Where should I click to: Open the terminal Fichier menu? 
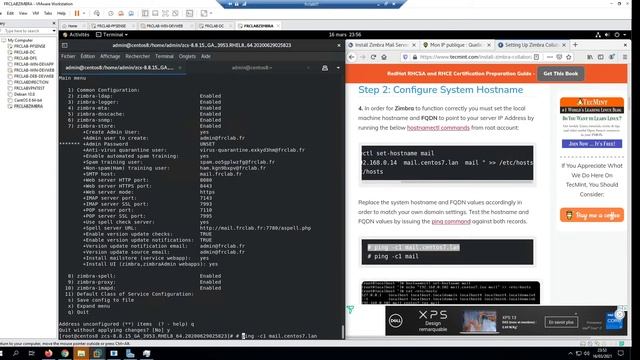[68, 56]
